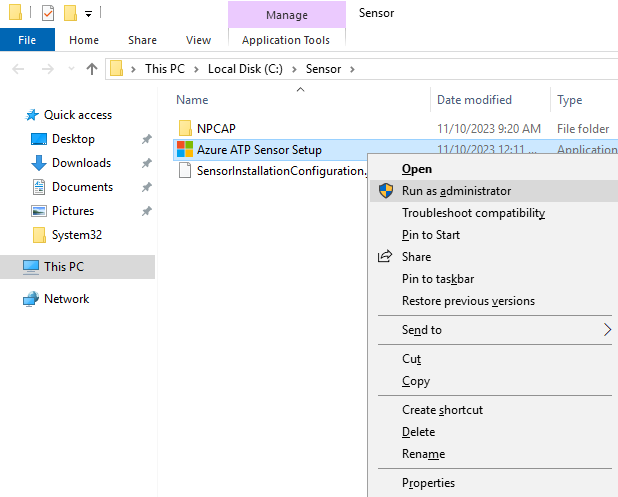Open Pictures in the navigation pane
The width and height of the screenshot is (618, 497).
coord(73,211)
